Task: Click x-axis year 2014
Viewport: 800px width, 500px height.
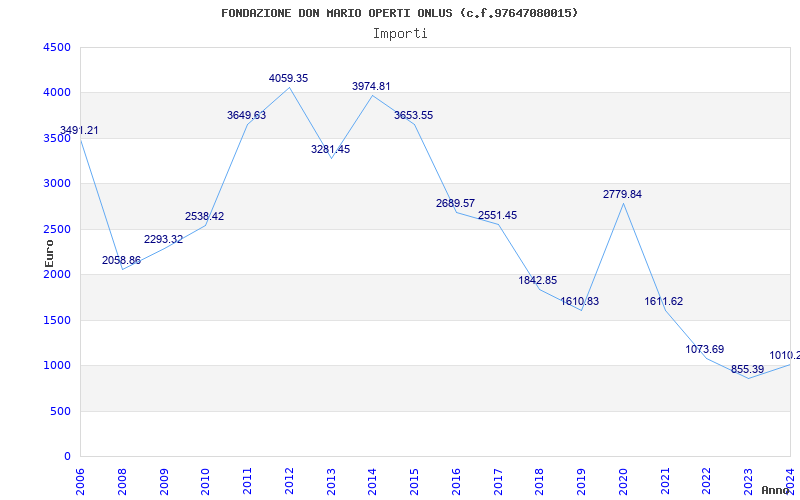Action: tap(373, 482)
